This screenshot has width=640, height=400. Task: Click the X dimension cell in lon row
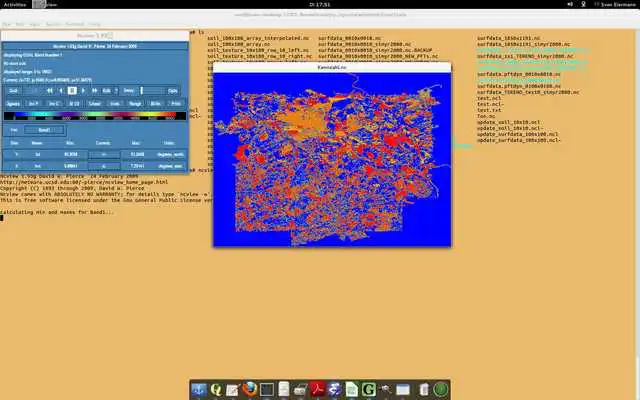click(16, 166)
